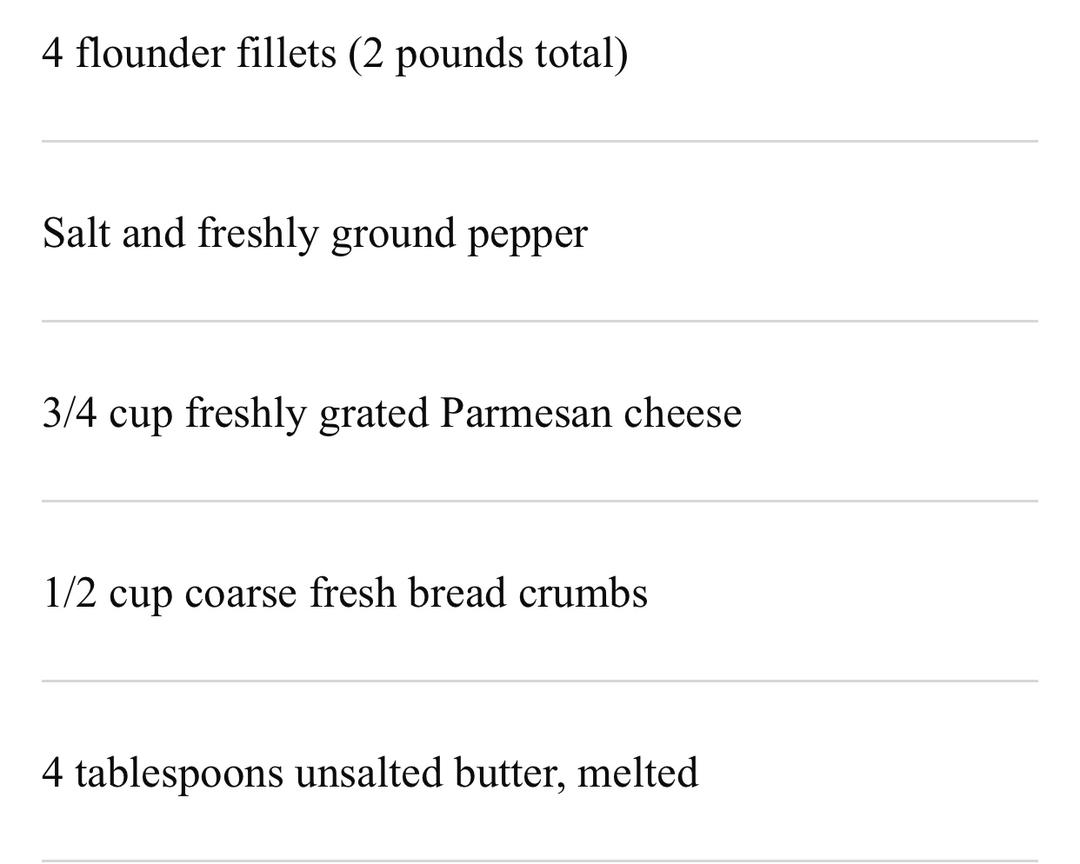Click the "1/2" quantity text
The image size is (1080, 864).
70,593
